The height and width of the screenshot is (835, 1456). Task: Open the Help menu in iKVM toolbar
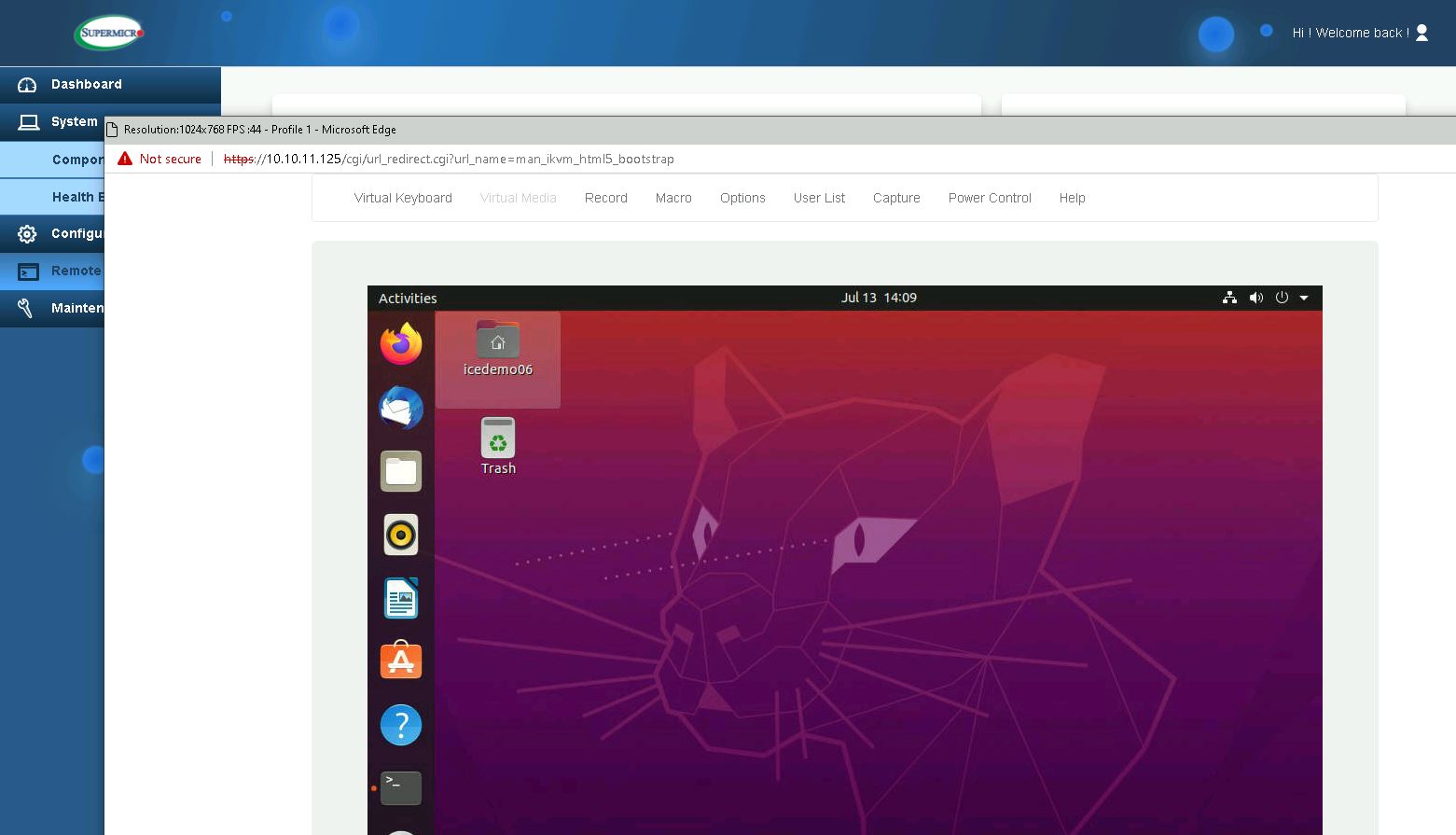[x=1072, y=198]
